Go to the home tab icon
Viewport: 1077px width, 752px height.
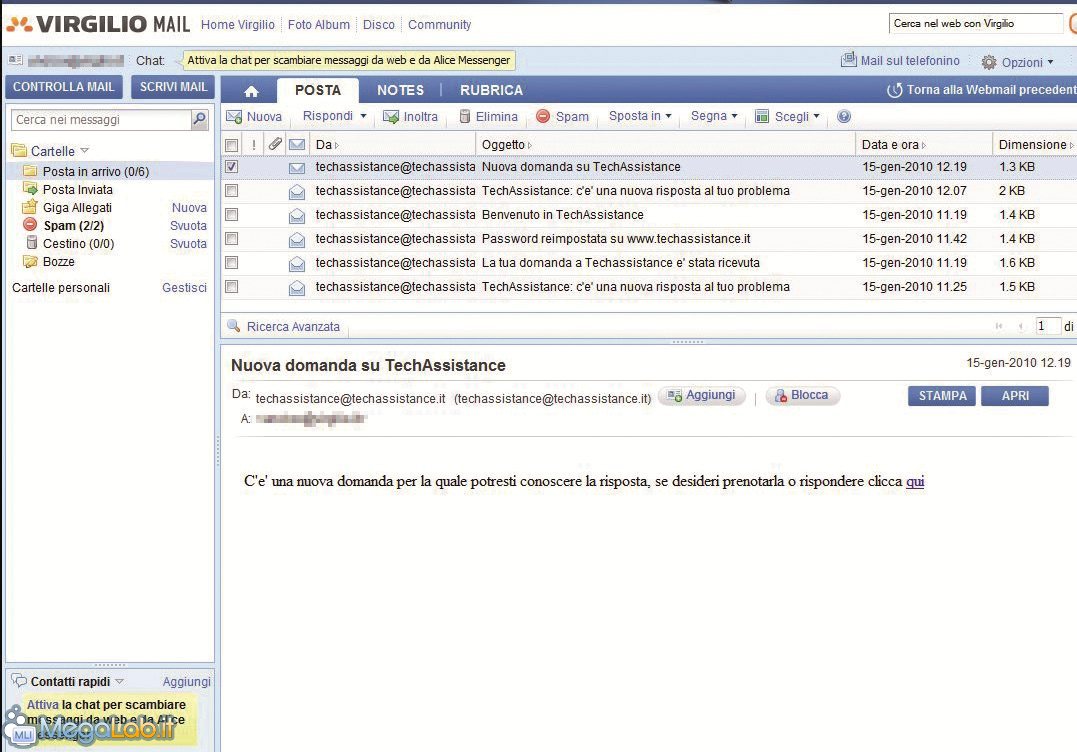251,91
